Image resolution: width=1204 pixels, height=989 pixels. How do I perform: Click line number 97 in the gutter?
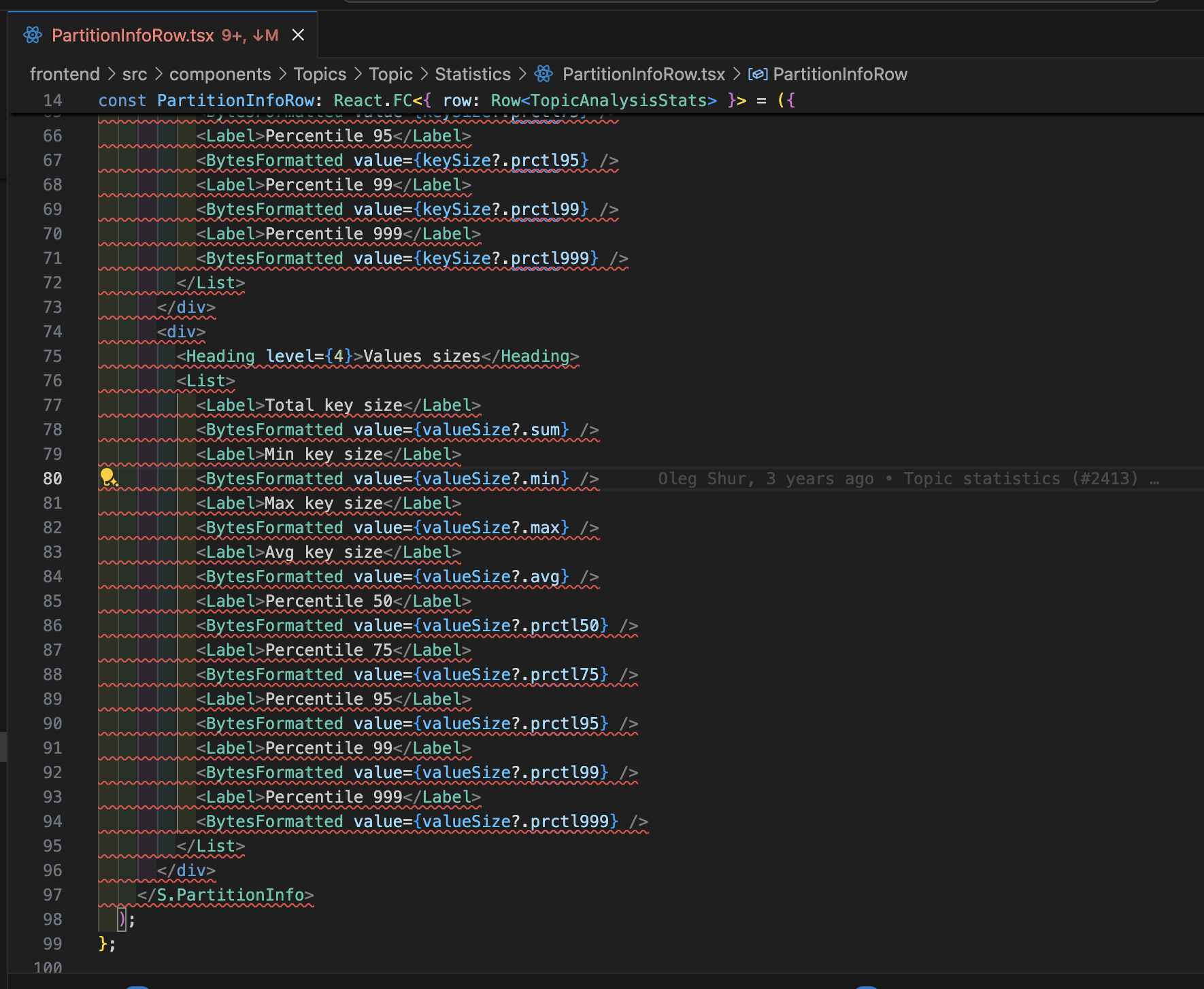click(52, 895)
